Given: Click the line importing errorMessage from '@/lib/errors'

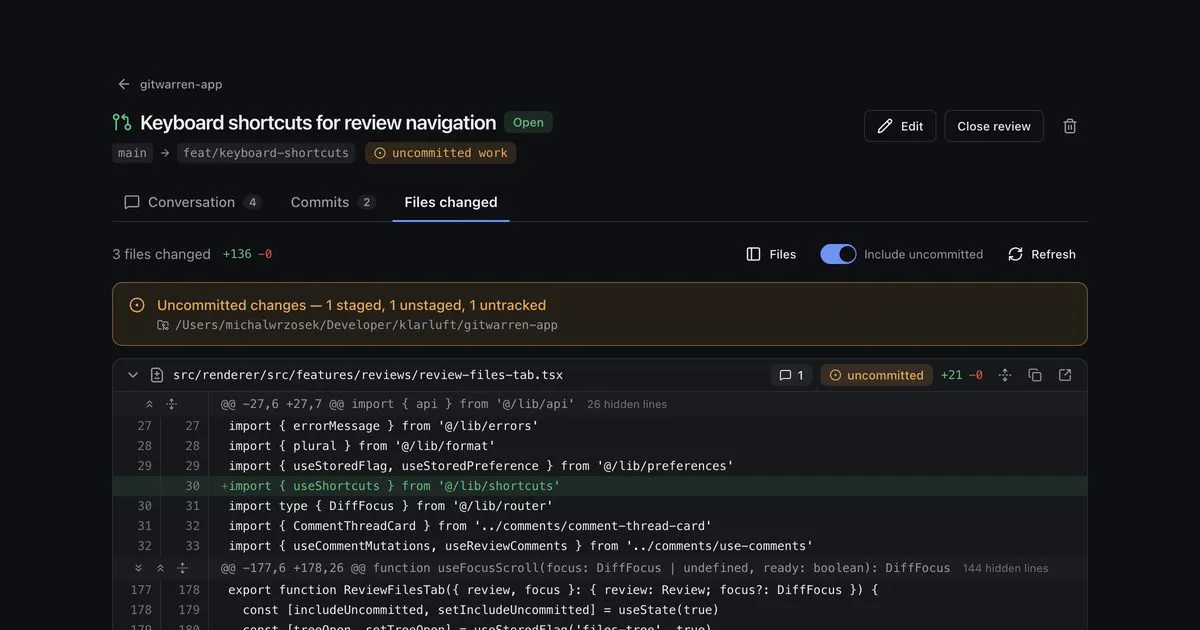Looking at the screenshot, I should click(x=600, y=426).
